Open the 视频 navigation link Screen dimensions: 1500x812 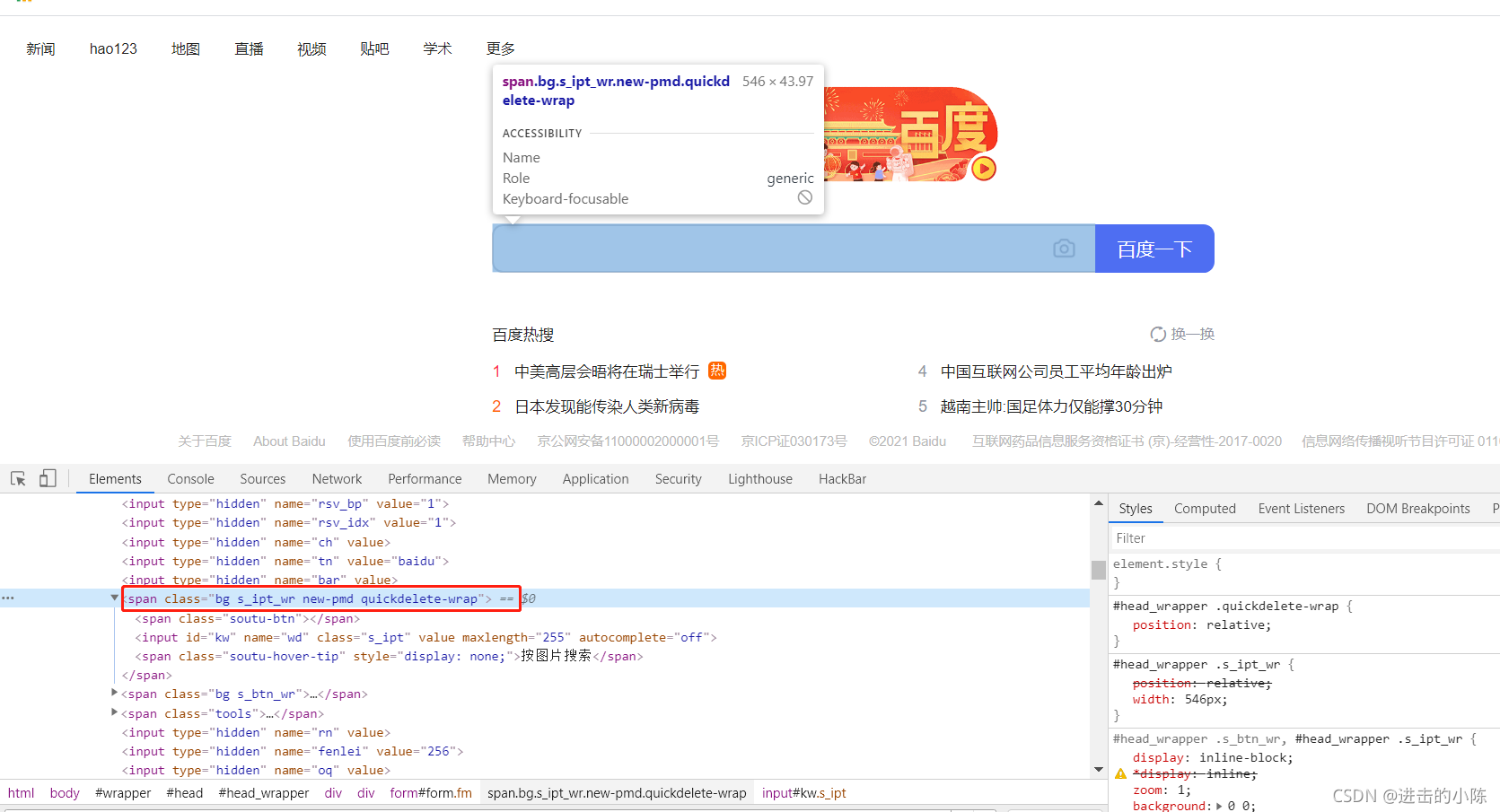point(311,48)
